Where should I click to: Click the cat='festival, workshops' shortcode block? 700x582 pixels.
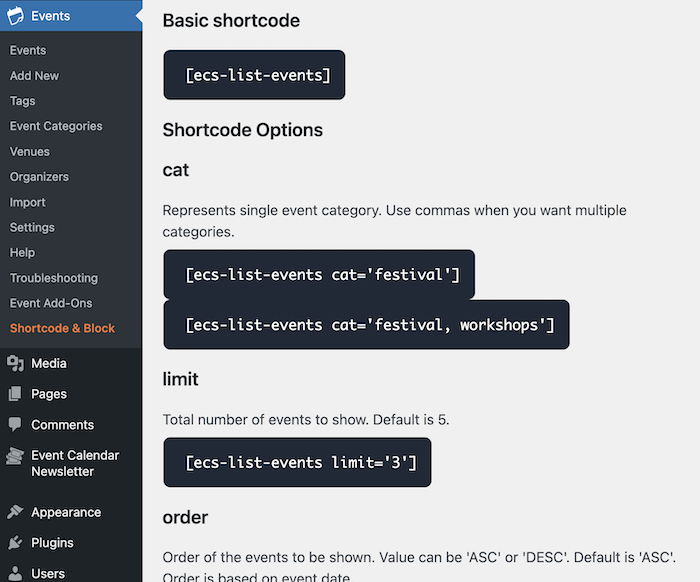click(x=366, y=324)
